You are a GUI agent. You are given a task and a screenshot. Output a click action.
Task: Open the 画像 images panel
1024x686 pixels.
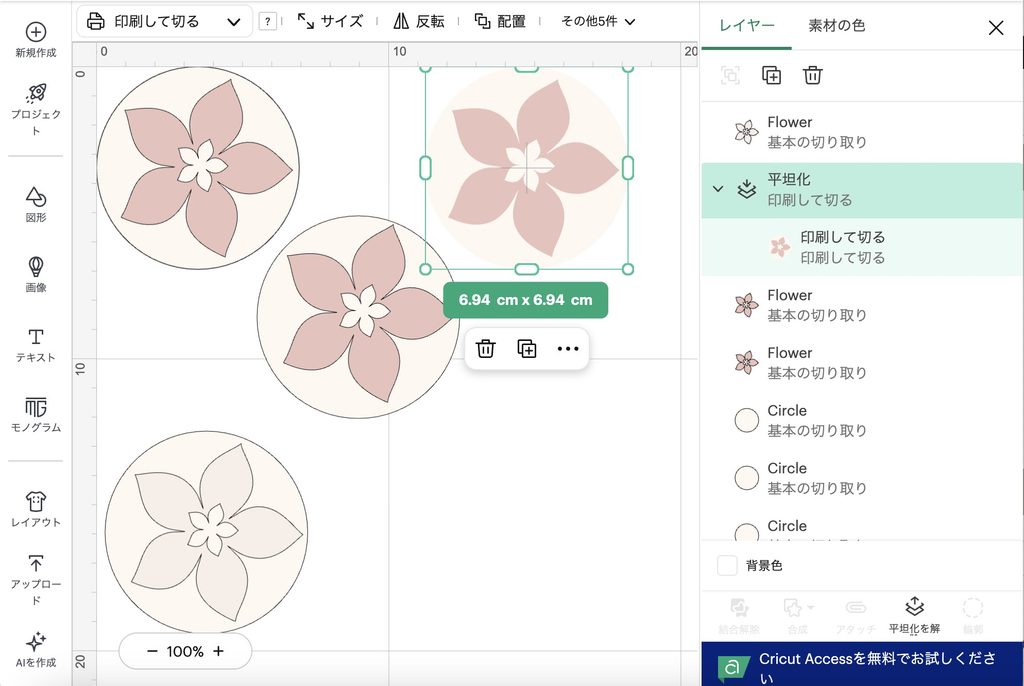click(35, 274)
